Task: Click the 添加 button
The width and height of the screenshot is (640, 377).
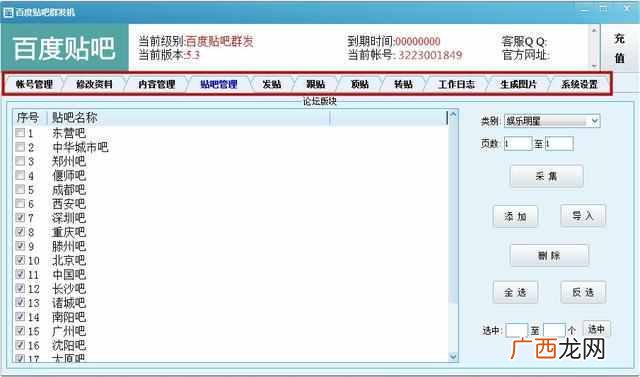Action: click(516, 216)
